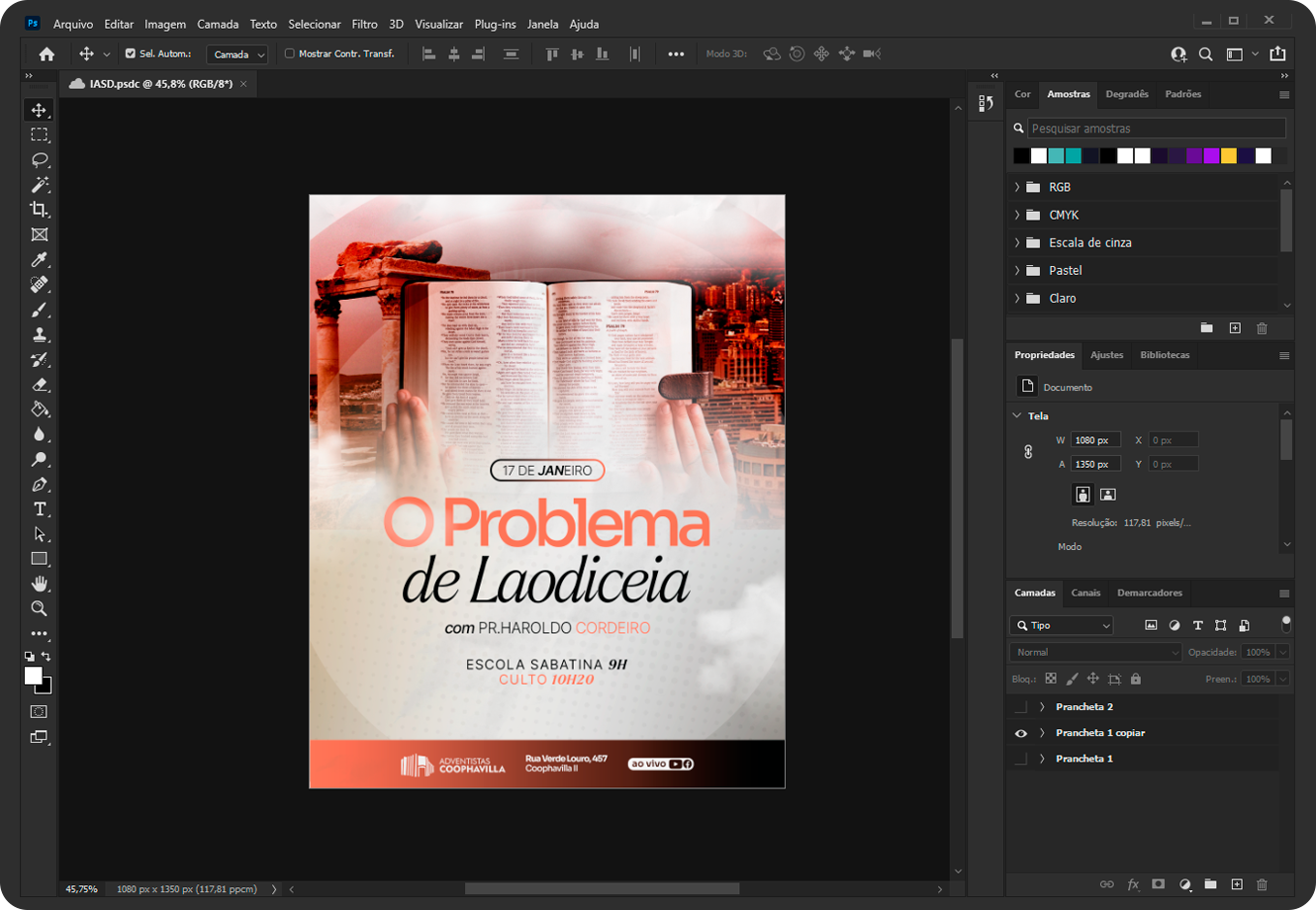Expand the Prancheta 2 layer group
The height and width of the screenshot is (910, 1316).
tap(1042, 707)
